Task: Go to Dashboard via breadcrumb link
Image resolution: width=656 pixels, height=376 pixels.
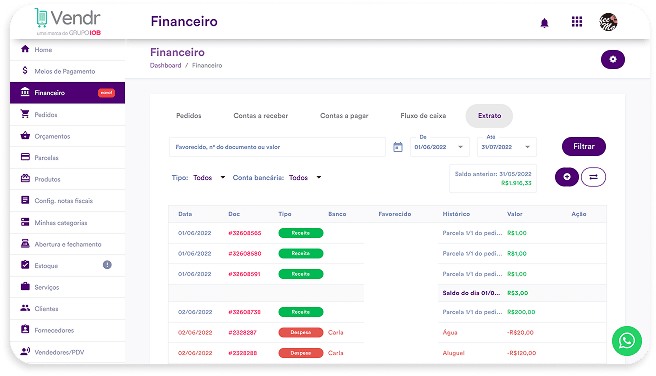Action: click(x=166, y=66)
